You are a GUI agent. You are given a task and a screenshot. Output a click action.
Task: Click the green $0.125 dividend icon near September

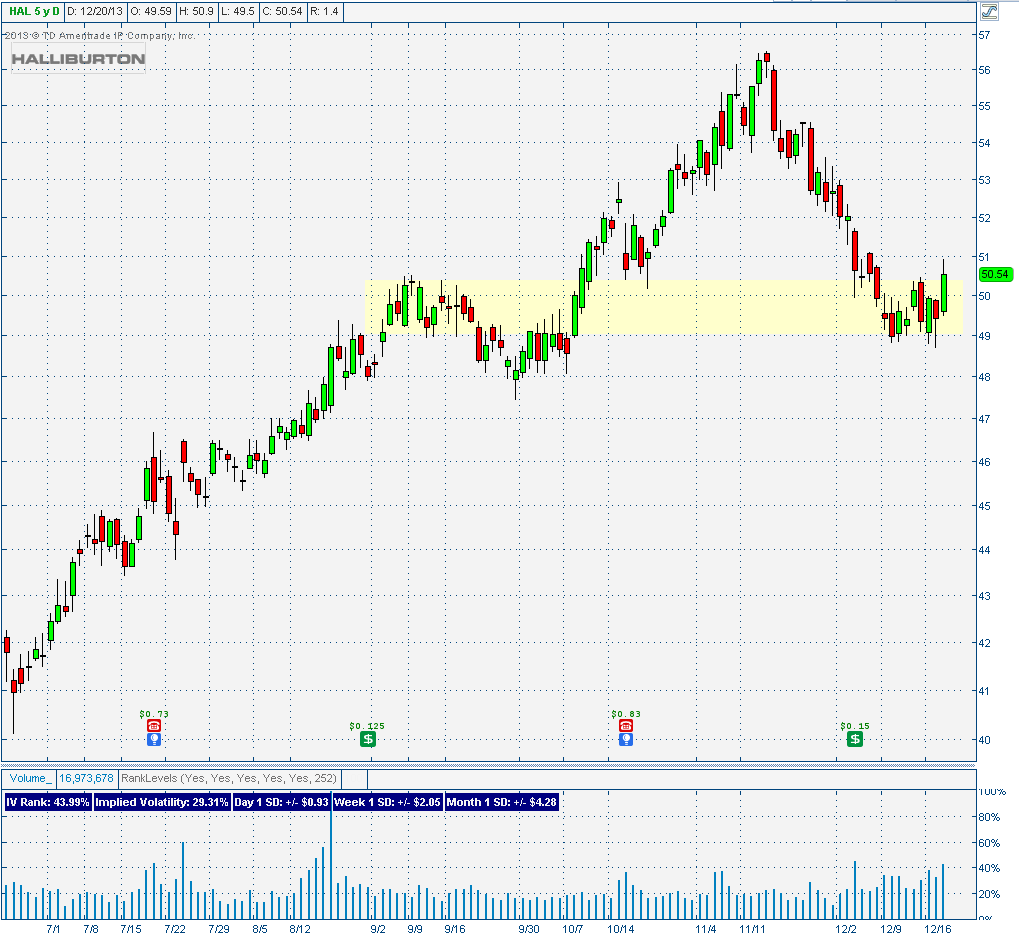[x=367, y=739]
